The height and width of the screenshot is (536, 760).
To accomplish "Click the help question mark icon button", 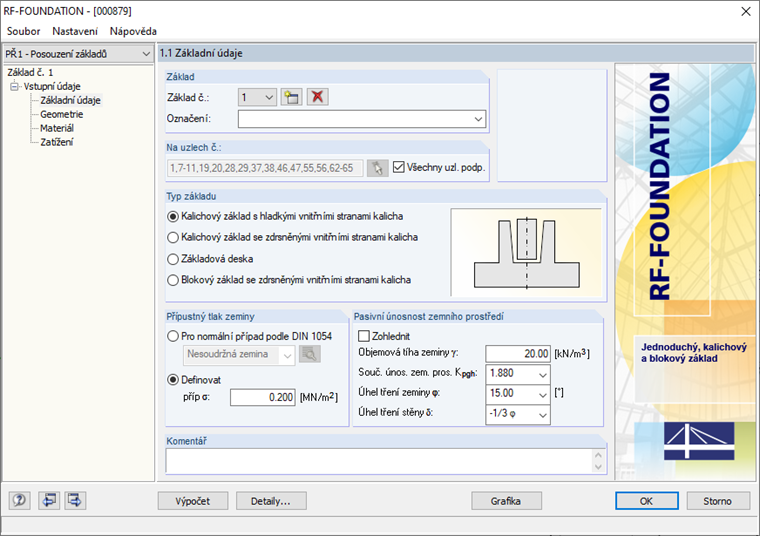I will click(19, 500).
